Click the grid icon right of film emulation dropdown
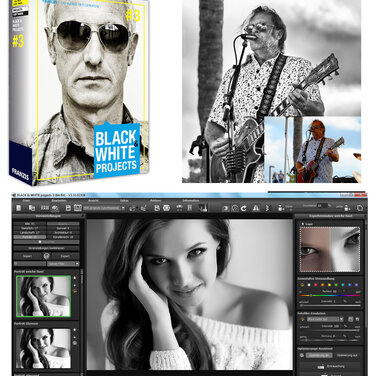The height and width of the screenshot is (376, 376). tap(350, 319)
